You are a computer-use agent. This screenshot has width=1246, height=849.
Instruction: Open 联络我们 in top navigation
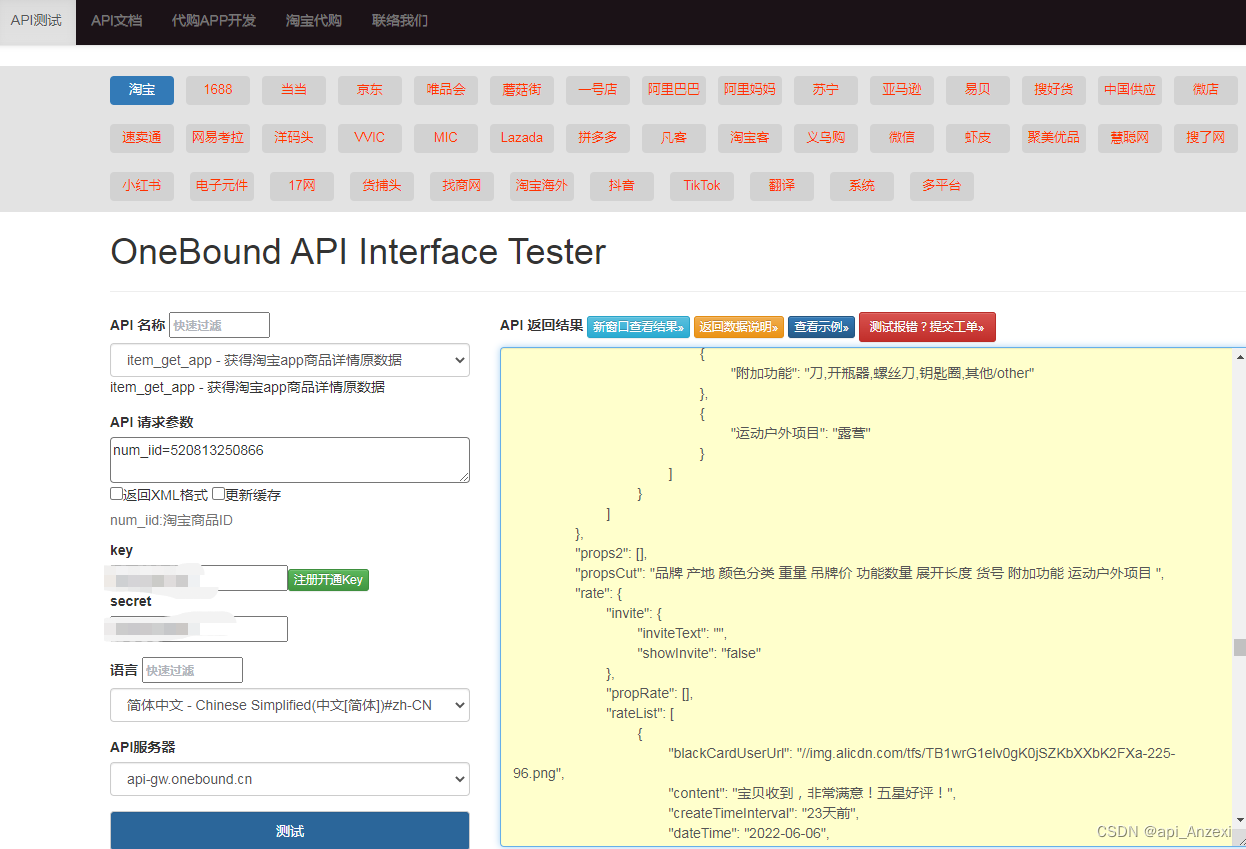400,21
